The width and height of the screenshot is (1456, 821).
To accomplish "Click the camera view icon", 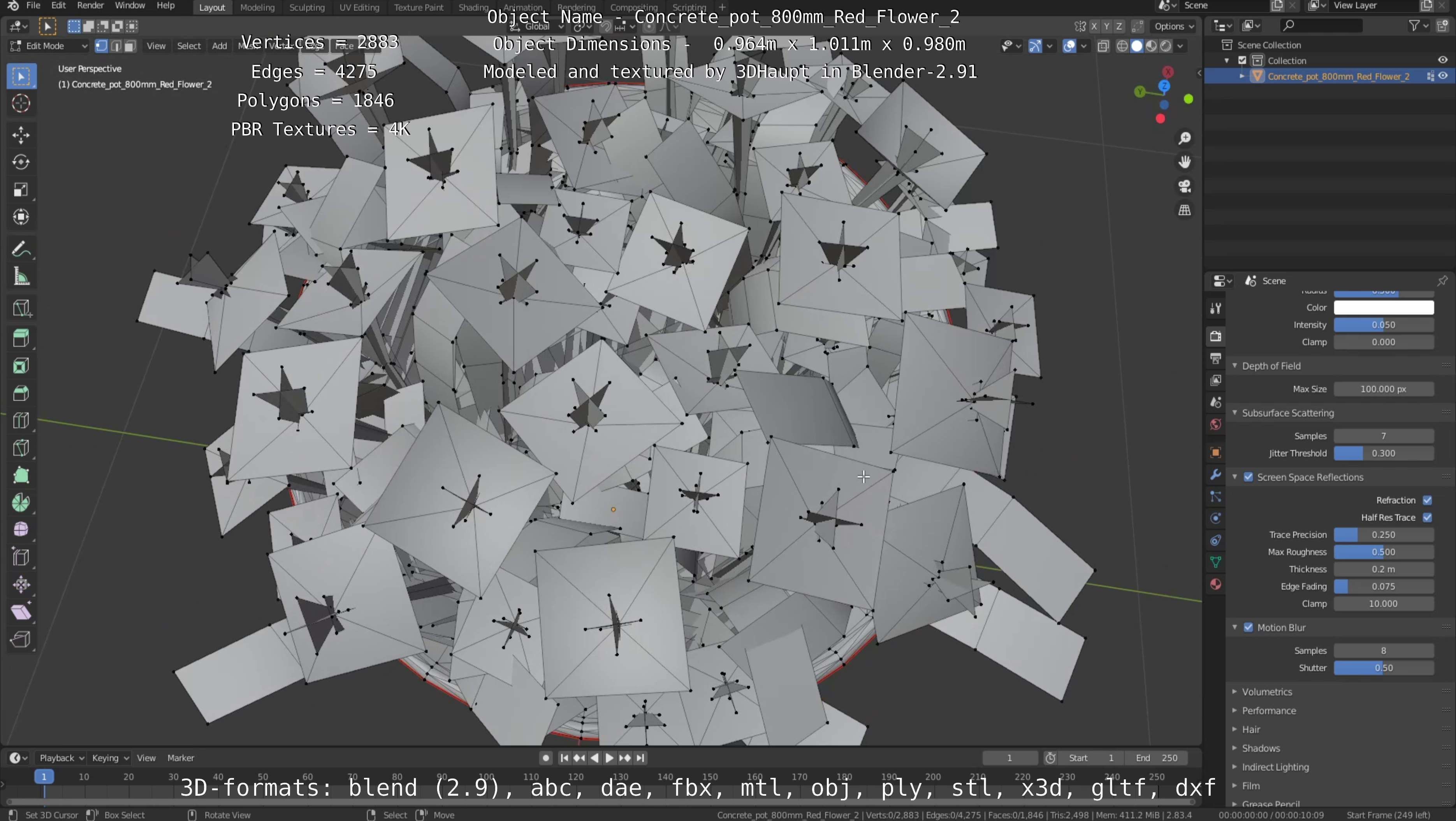I will [1184, 186].
